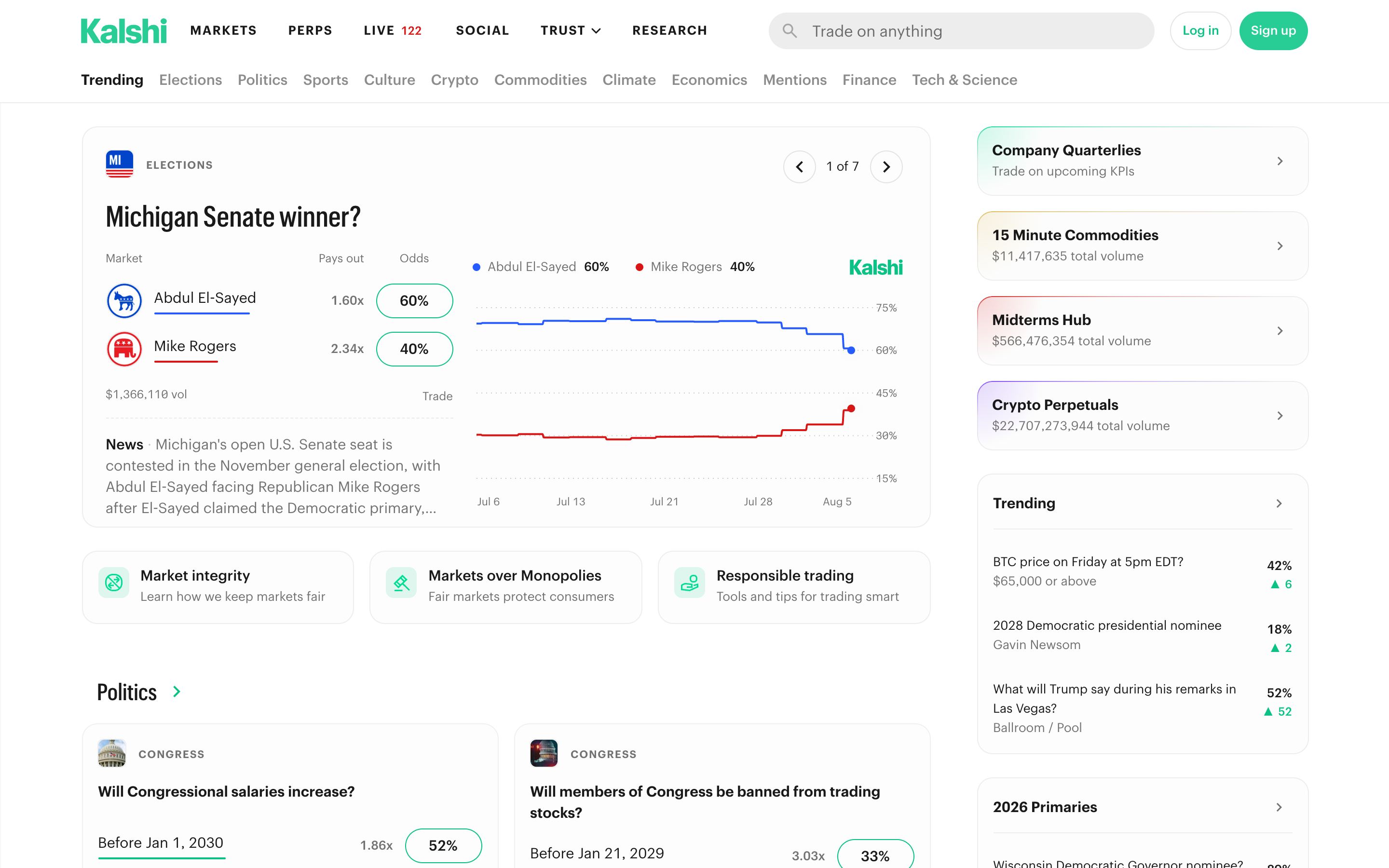Select the Trending category tab
This screenshot has width=1389, height=868.
pos(112,80)
